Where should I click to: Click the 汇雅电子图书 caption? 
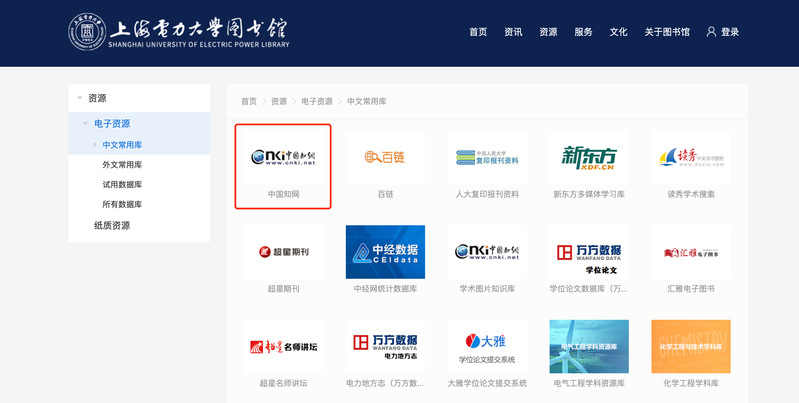pos(691,289)
